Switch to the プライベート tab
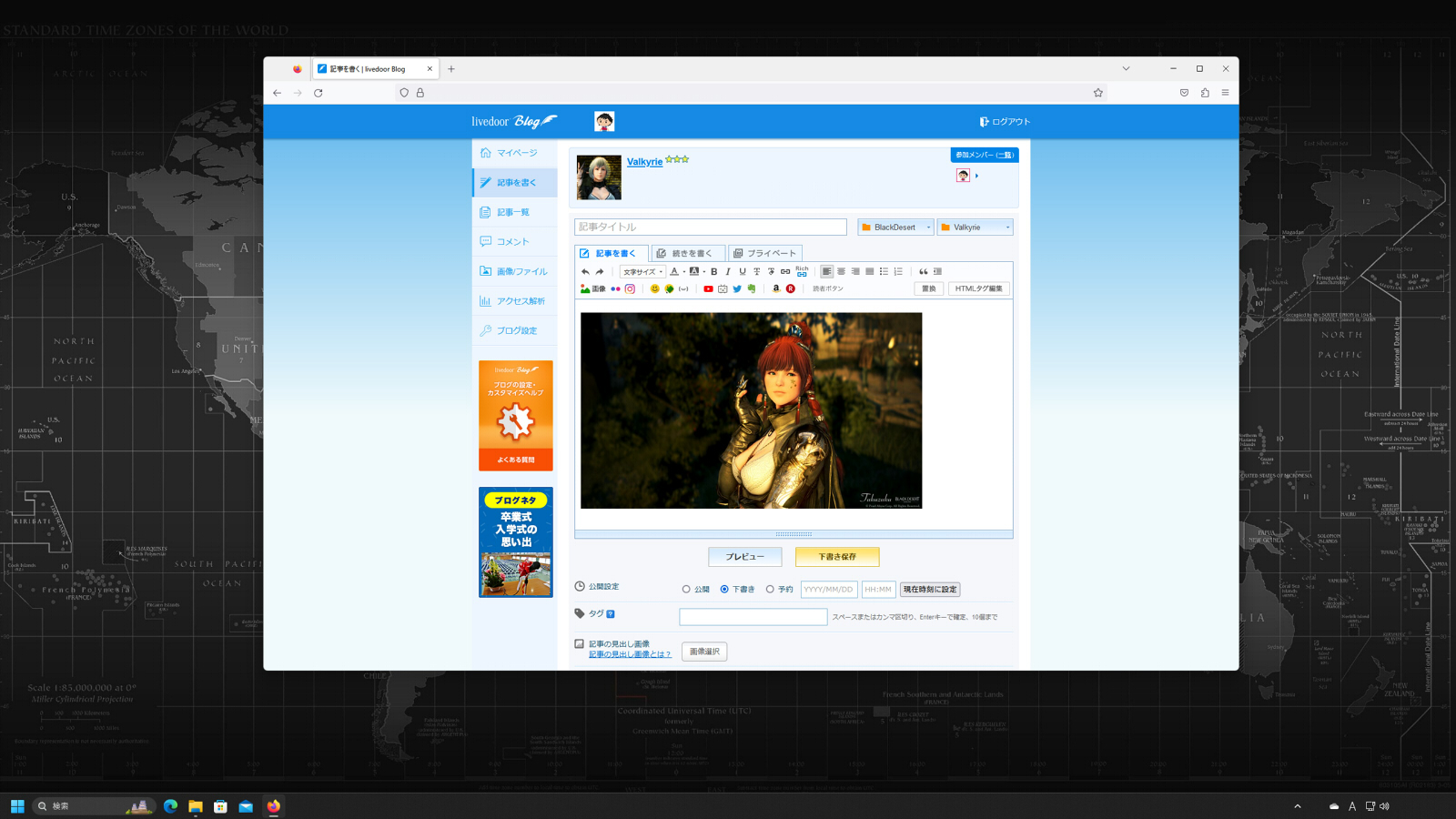 765,253
